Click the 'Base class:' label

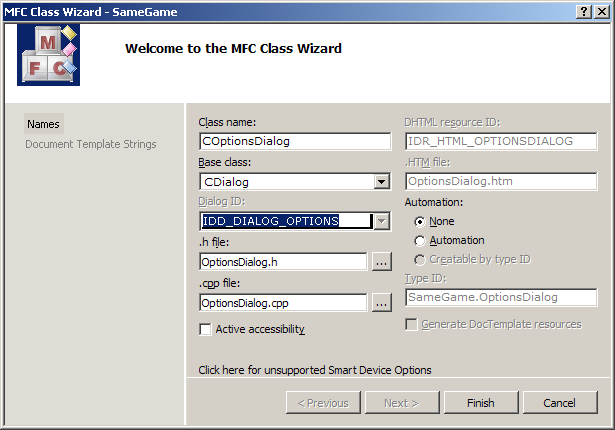pyautogui.click(x=224, y=162)
